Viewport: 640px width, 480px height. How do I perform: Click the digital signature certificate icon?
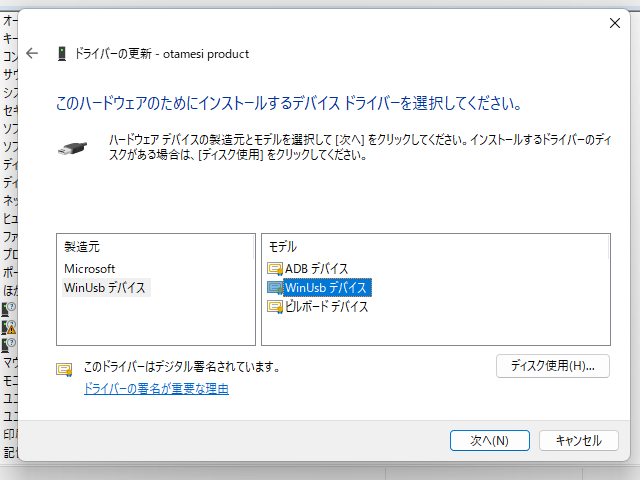tap(65, 368)
